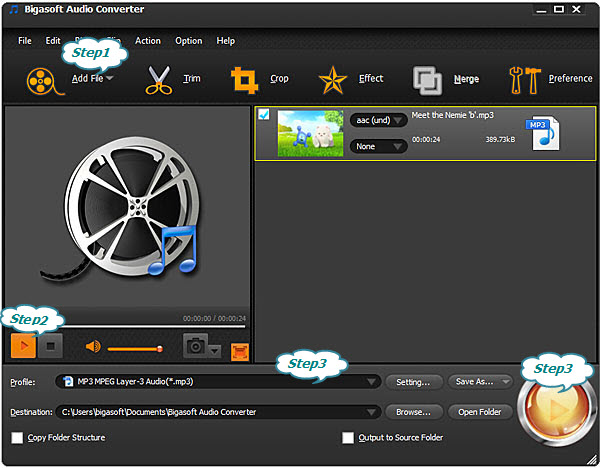Image resolution: width=600 pixels, height=468 pixels.
Task: Open the Save As dropdown arrow
Action: tap(506, 382)
